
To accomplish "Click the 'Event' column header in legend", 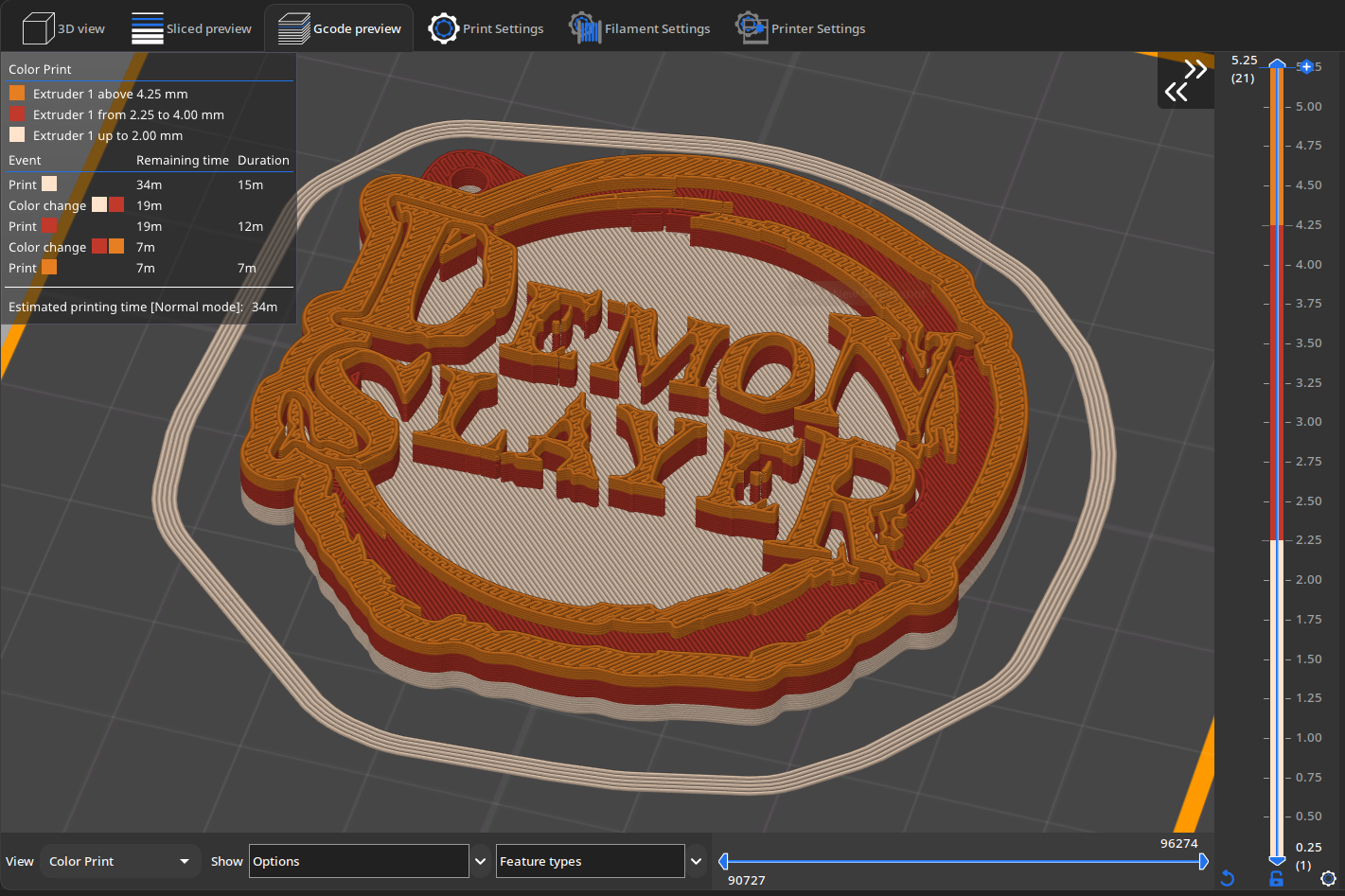I will (x=25, y=160).
